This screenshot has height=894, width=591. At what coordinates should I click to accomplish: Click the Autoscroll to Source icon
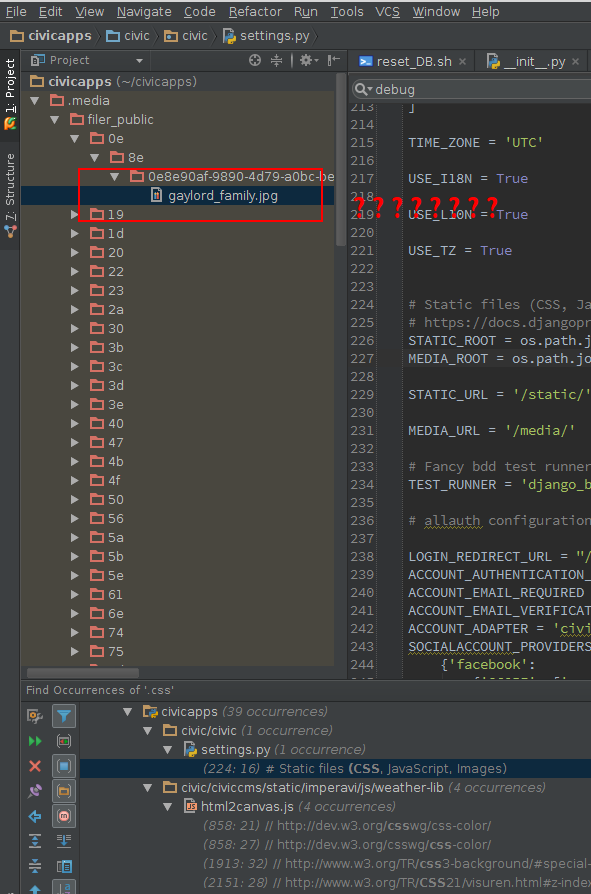point(64,841)
